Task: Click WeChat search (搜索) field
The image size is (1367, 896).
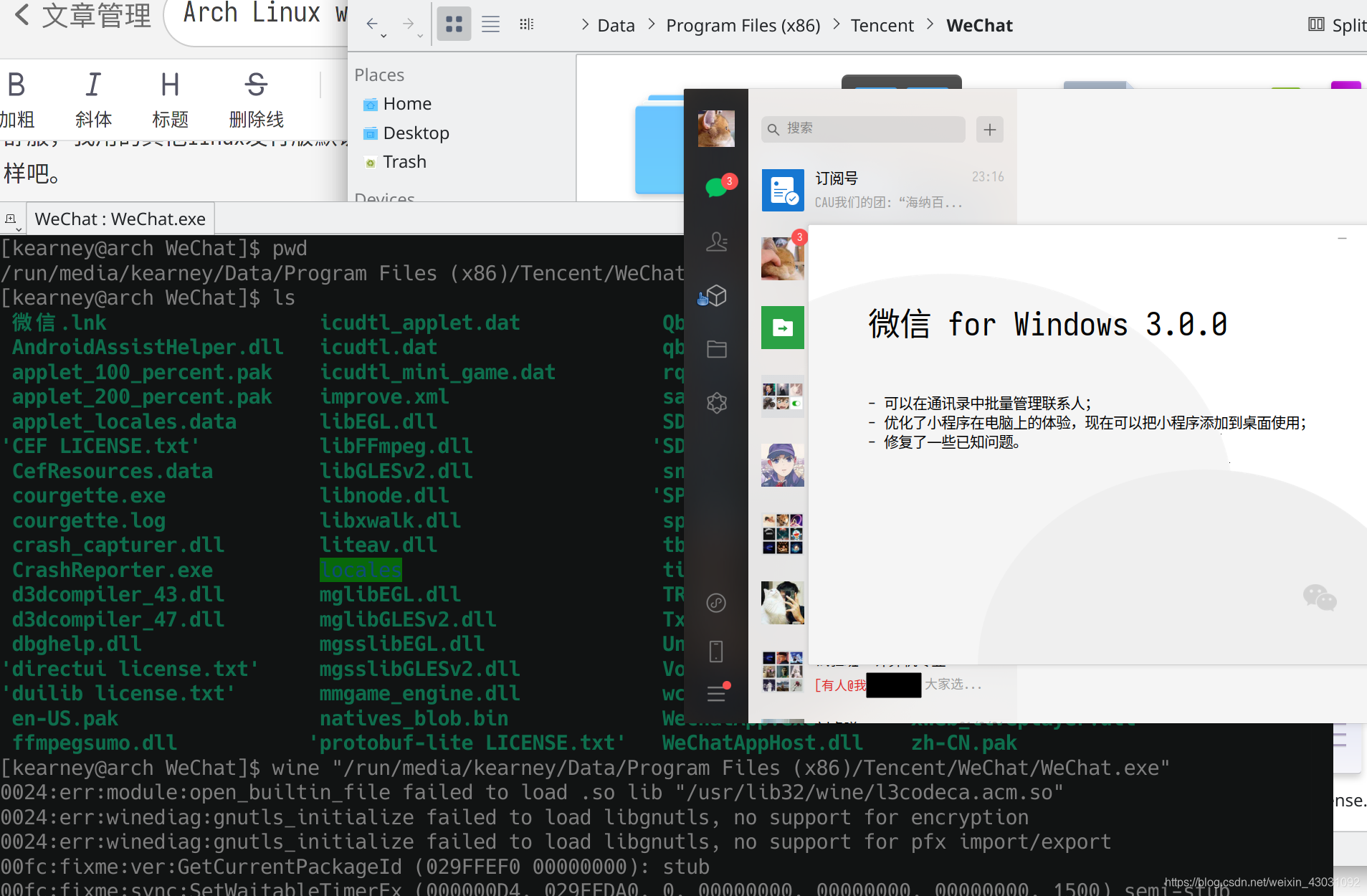Action: [863, 129]
